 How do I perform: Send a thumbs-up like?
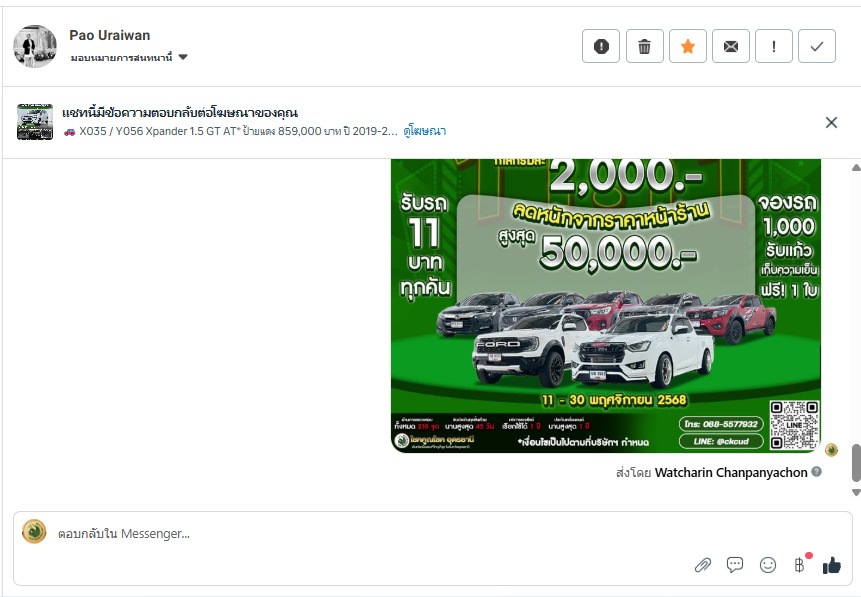831,565
